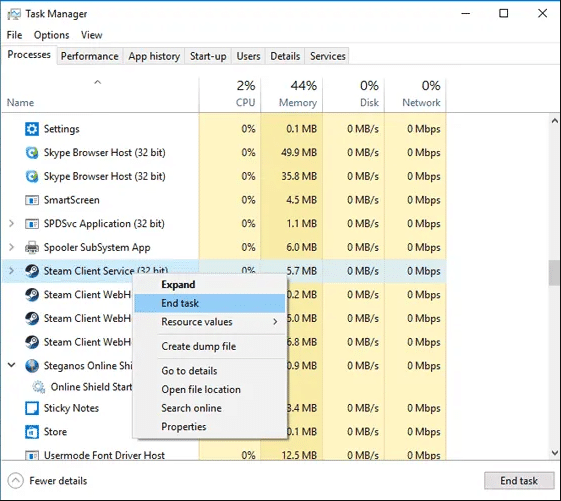Sort by the Network column header
This screenshot has width=561, height=501.
click(415, 95)
